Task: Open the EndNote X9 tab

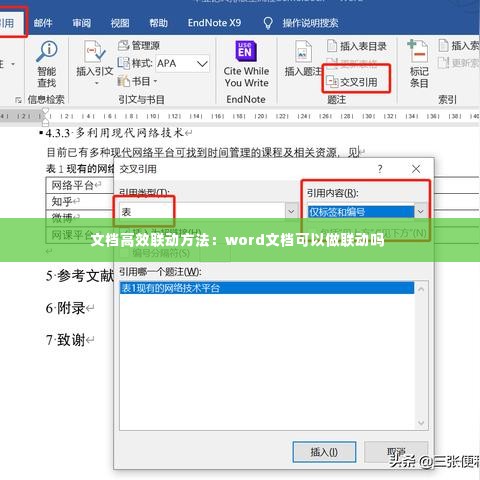Action: pyautogui.click(x=214, y=23)
